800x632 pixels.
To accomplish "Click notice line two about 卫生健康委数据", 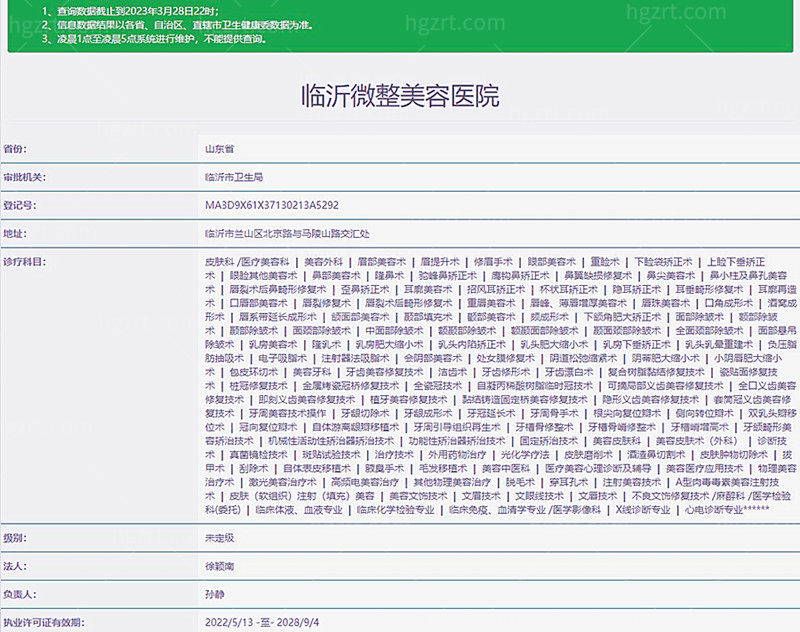I will [178, 25].
